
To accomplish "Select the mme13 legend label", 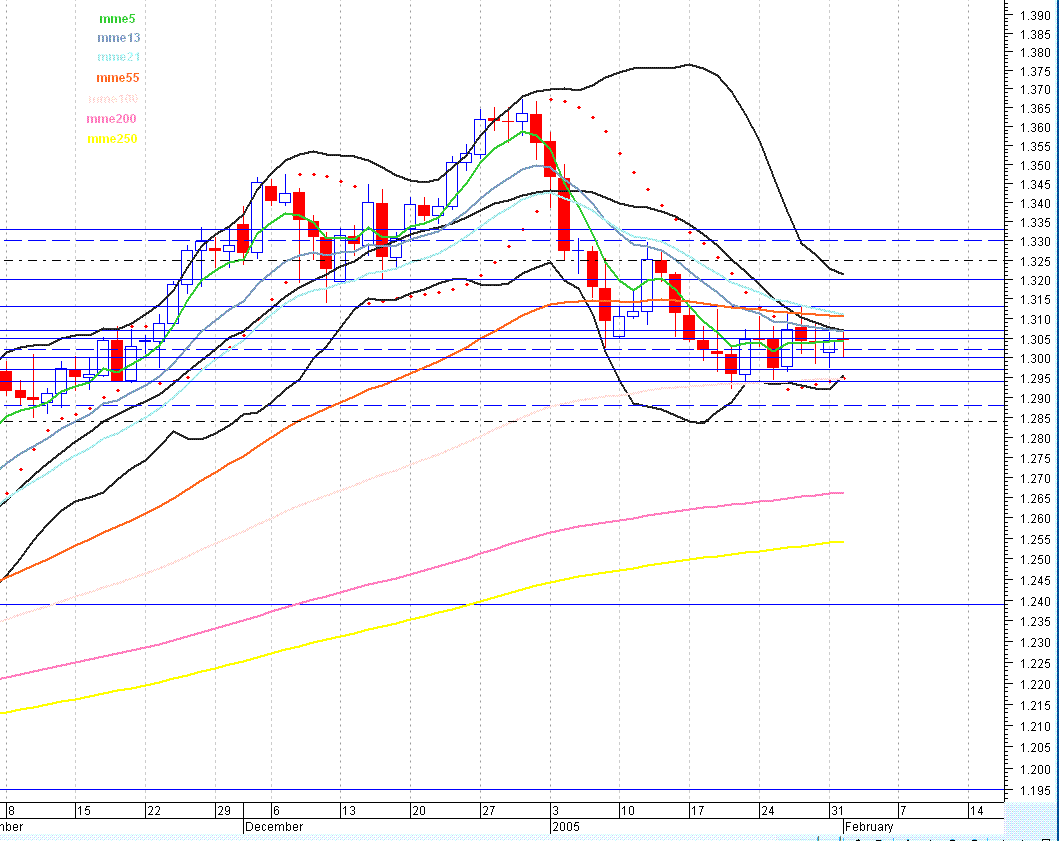I will coord(118,38).
